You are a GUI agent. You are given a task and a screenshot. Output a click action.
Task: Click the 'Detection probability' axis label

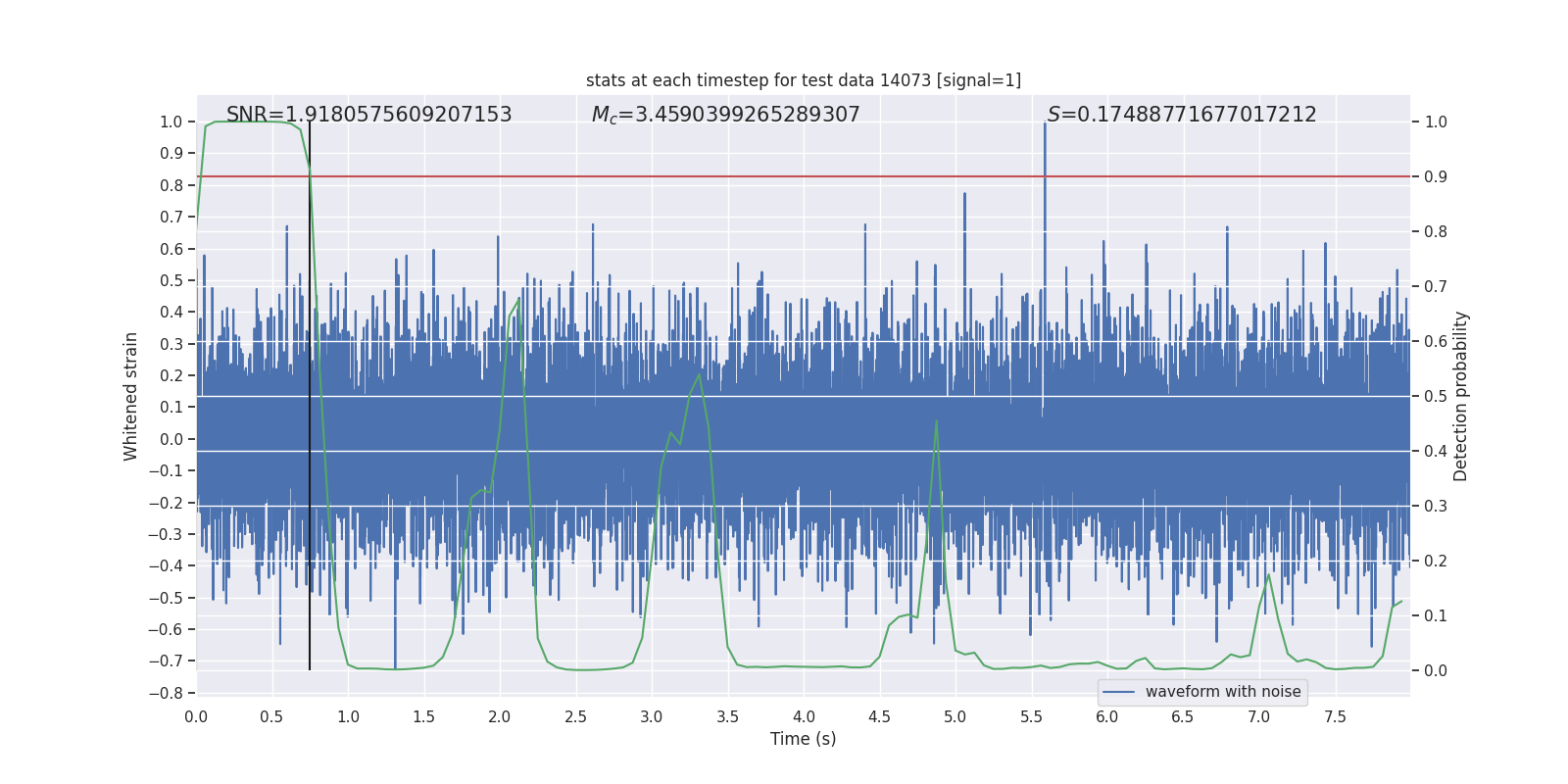[1461, 396]
